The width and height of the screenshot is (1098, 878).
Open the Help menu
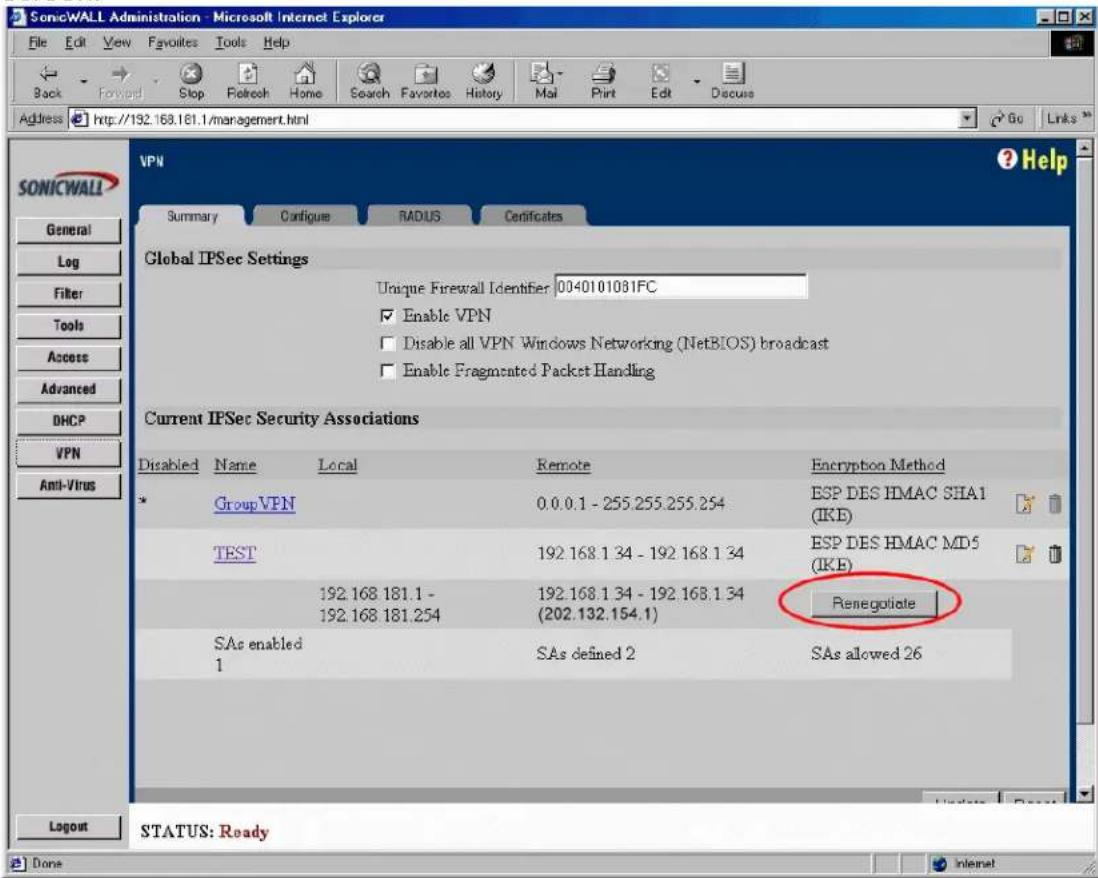(x=276, y=43)
